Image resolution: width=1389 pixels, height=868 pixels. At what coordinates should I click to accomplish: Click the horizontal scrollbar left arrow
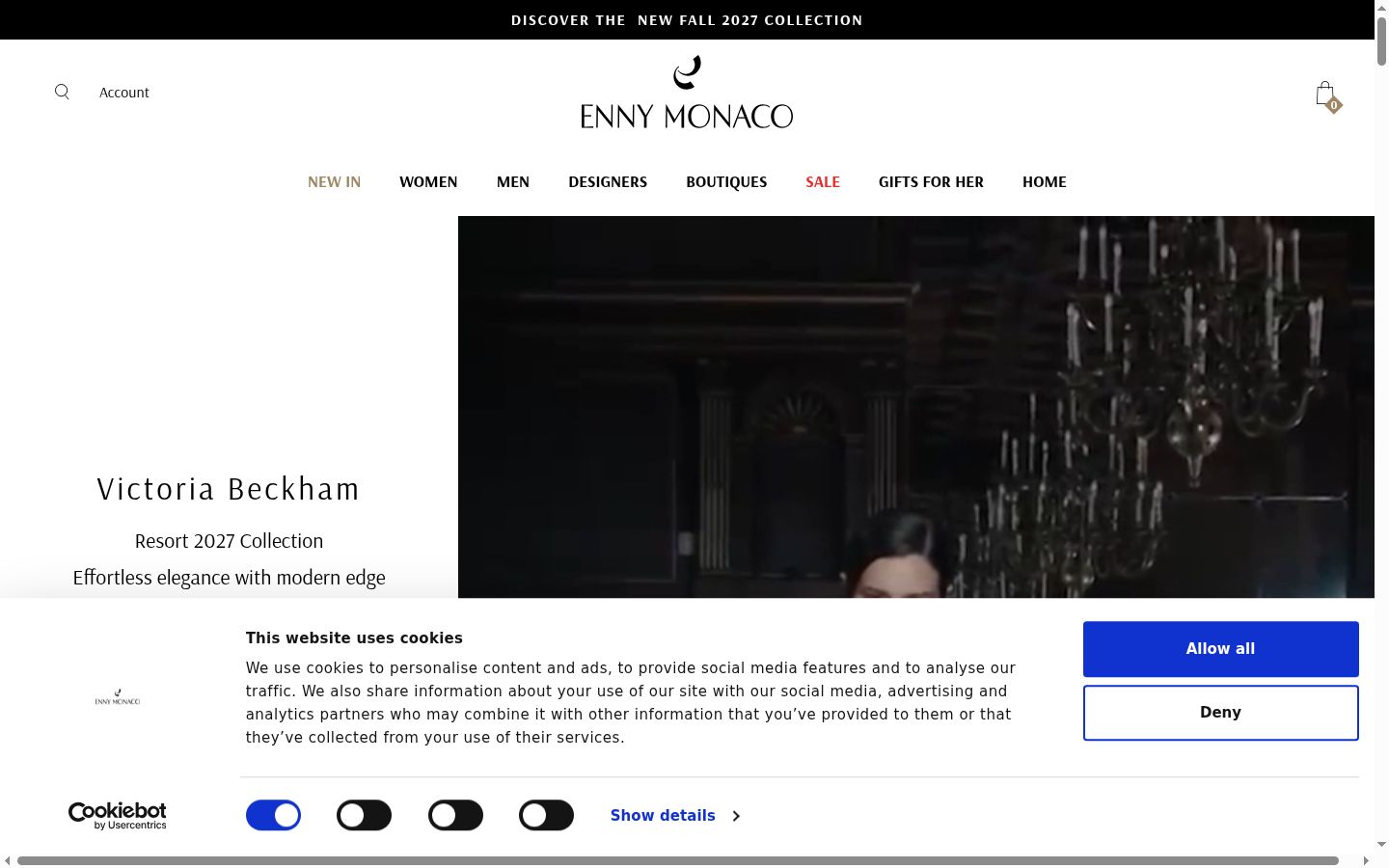(x=7, y=860)
